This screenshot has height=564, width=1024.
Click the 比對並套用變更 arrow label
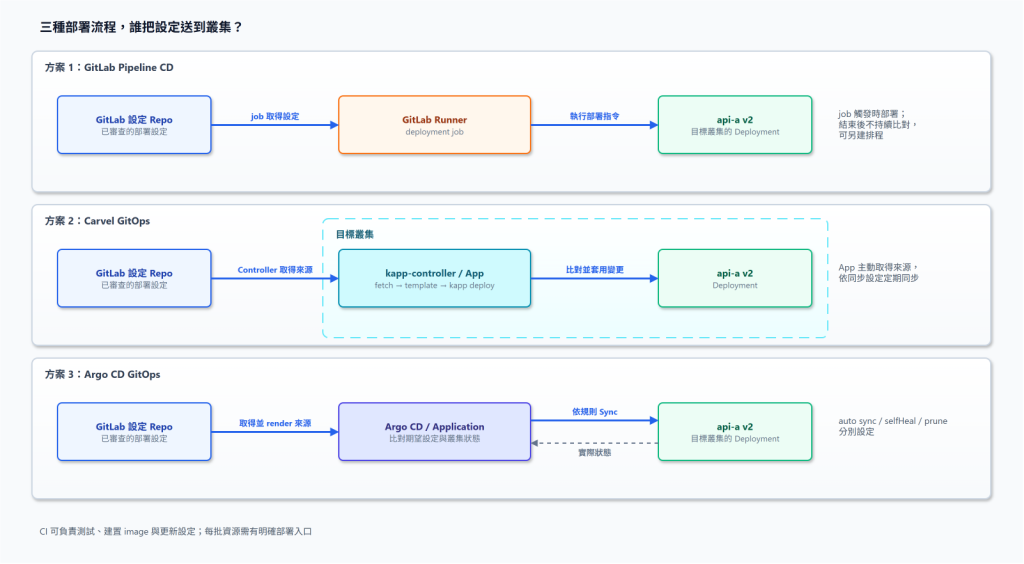tap(594, 270)
